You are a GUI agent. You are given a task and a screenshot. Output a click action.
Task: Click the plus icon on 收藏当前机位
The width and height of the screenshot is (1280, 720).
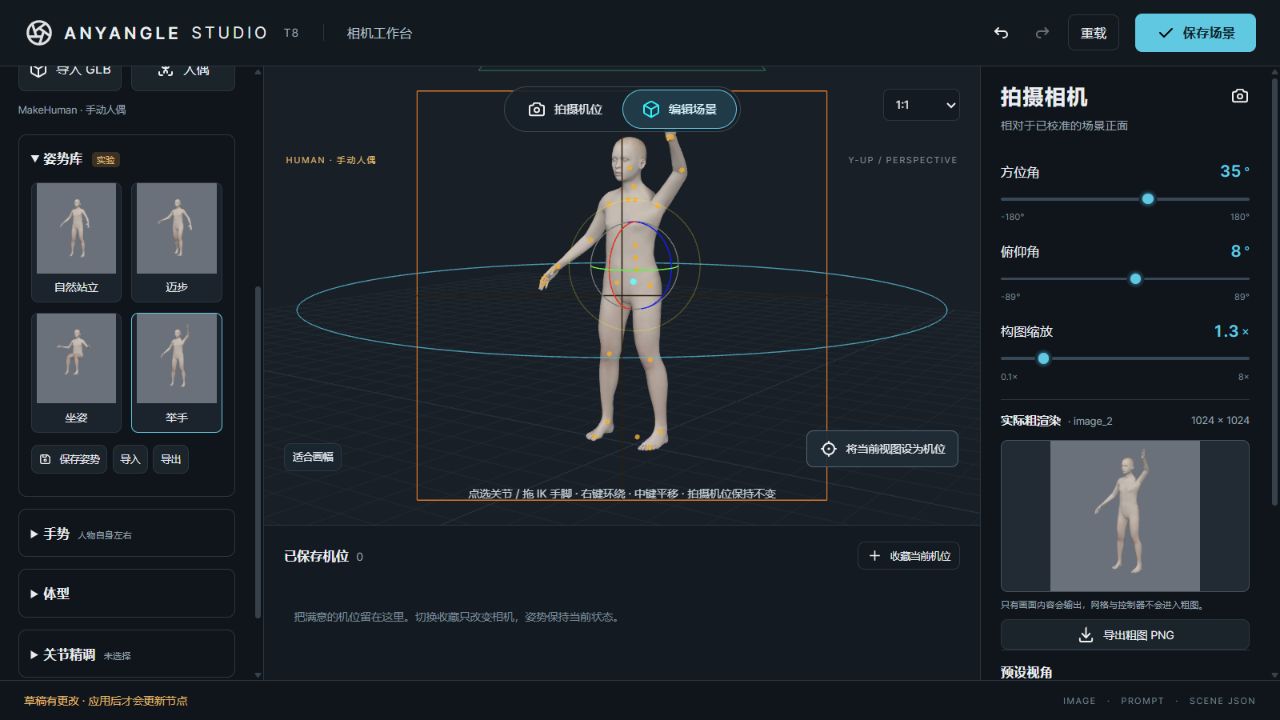pos(875,556)
